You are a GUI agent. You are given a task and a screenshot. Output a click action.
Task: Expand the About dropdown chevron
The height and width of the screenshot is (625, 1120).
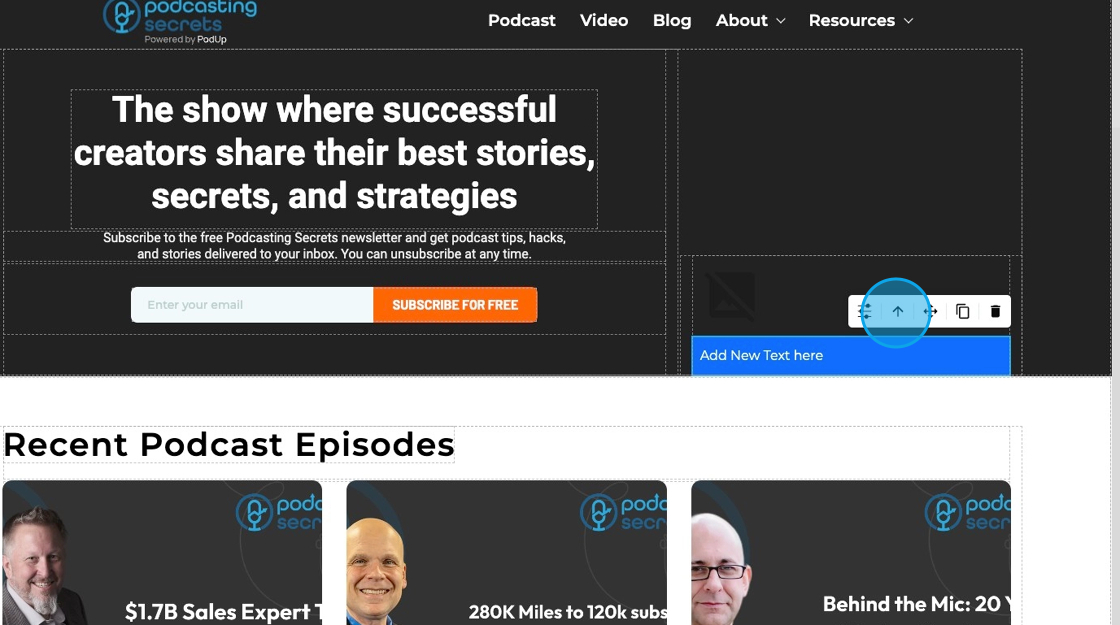point(781,21)
